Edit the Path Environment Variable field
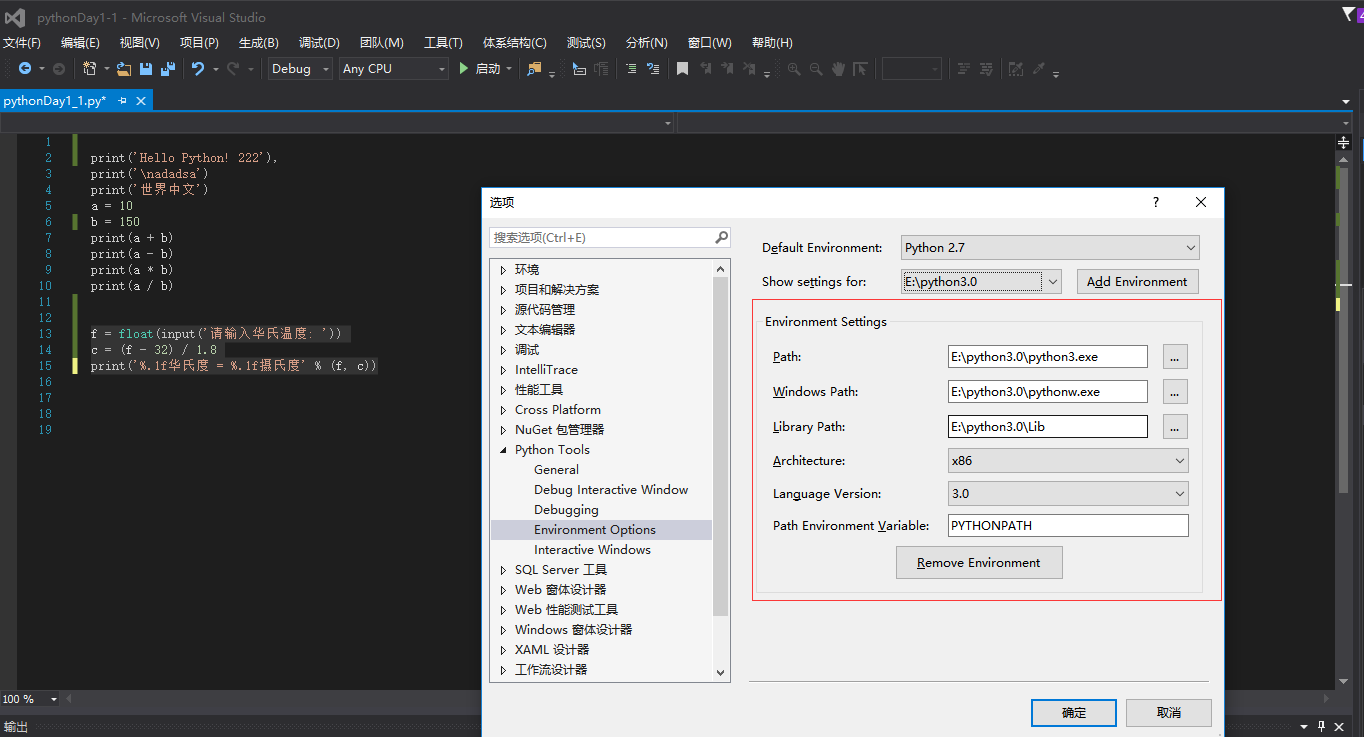Image resolution: width=1364 pixels, height=737 pixels. 1067,525
